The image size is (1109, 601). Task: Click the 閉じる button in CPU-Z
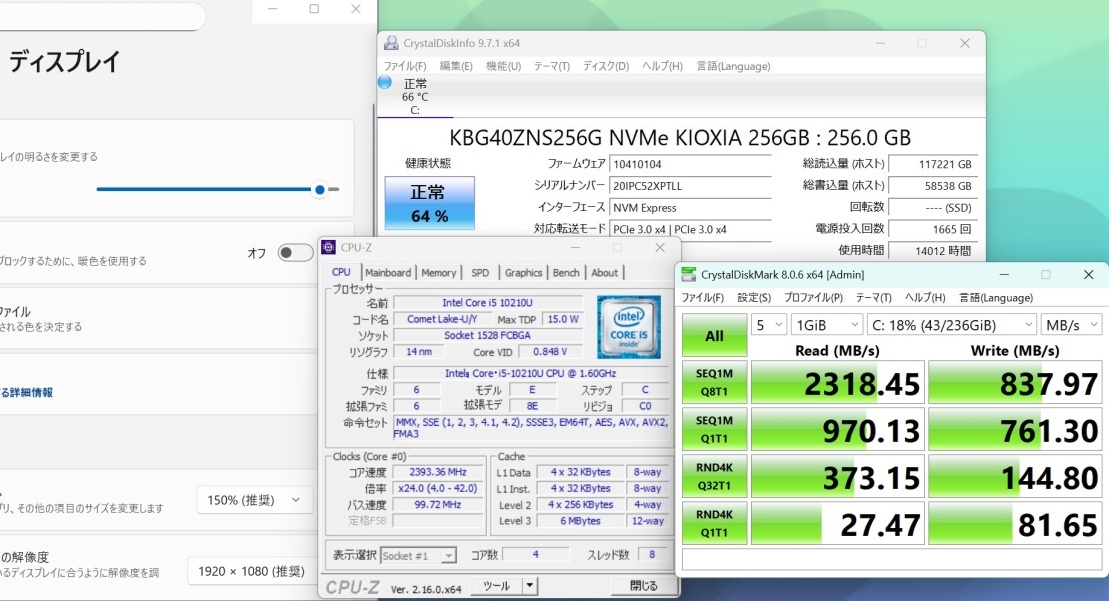pos(643,585)
